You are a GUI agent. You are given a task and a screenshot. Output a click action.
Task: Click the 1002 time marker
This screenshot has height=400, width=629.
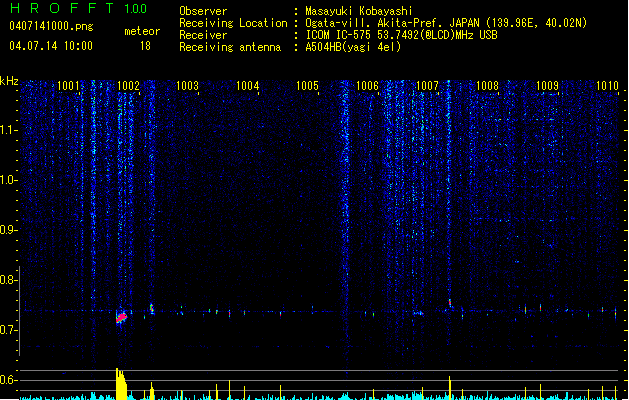pos(128,86)
